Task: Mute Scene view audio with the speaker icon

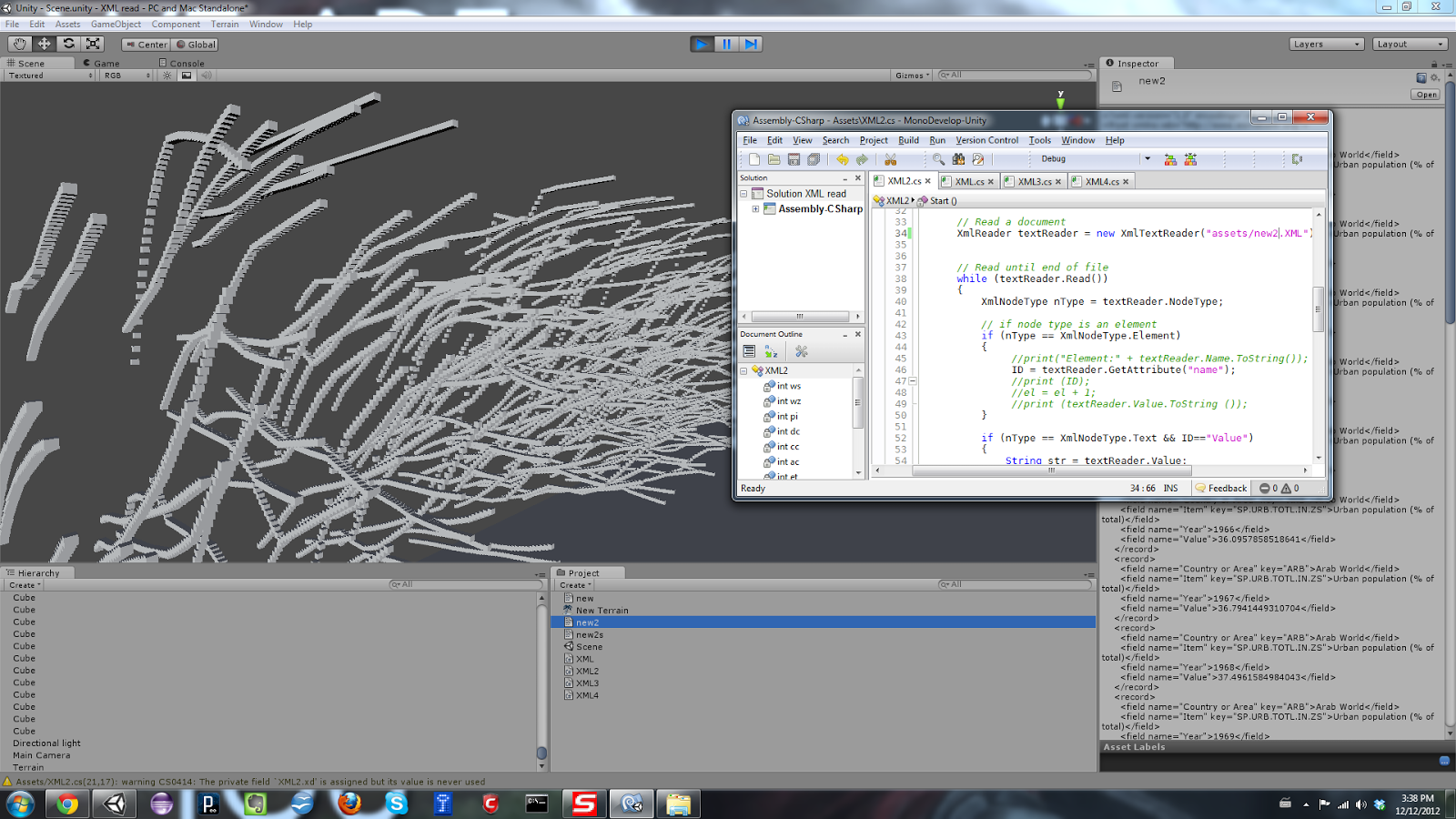Action: [x=207, y=76]
